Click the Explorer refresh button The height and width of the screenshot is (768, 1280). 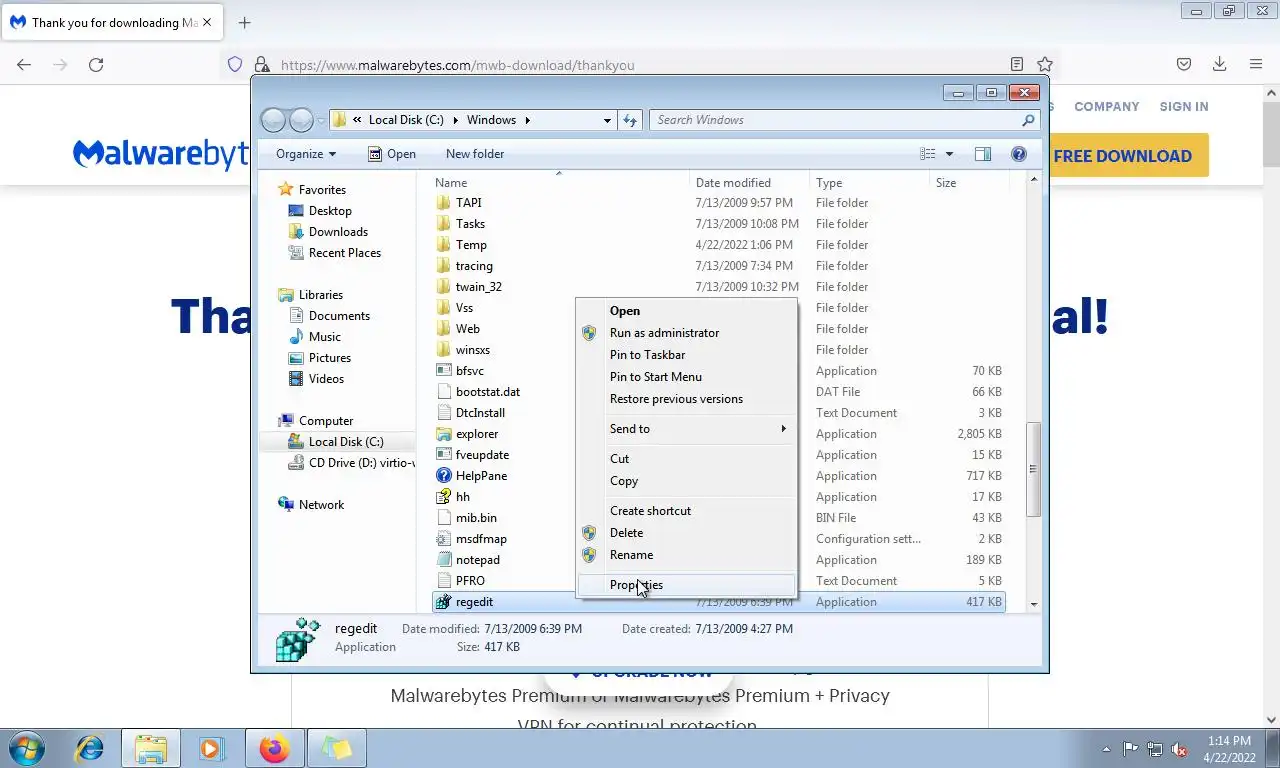coord(630,120)
